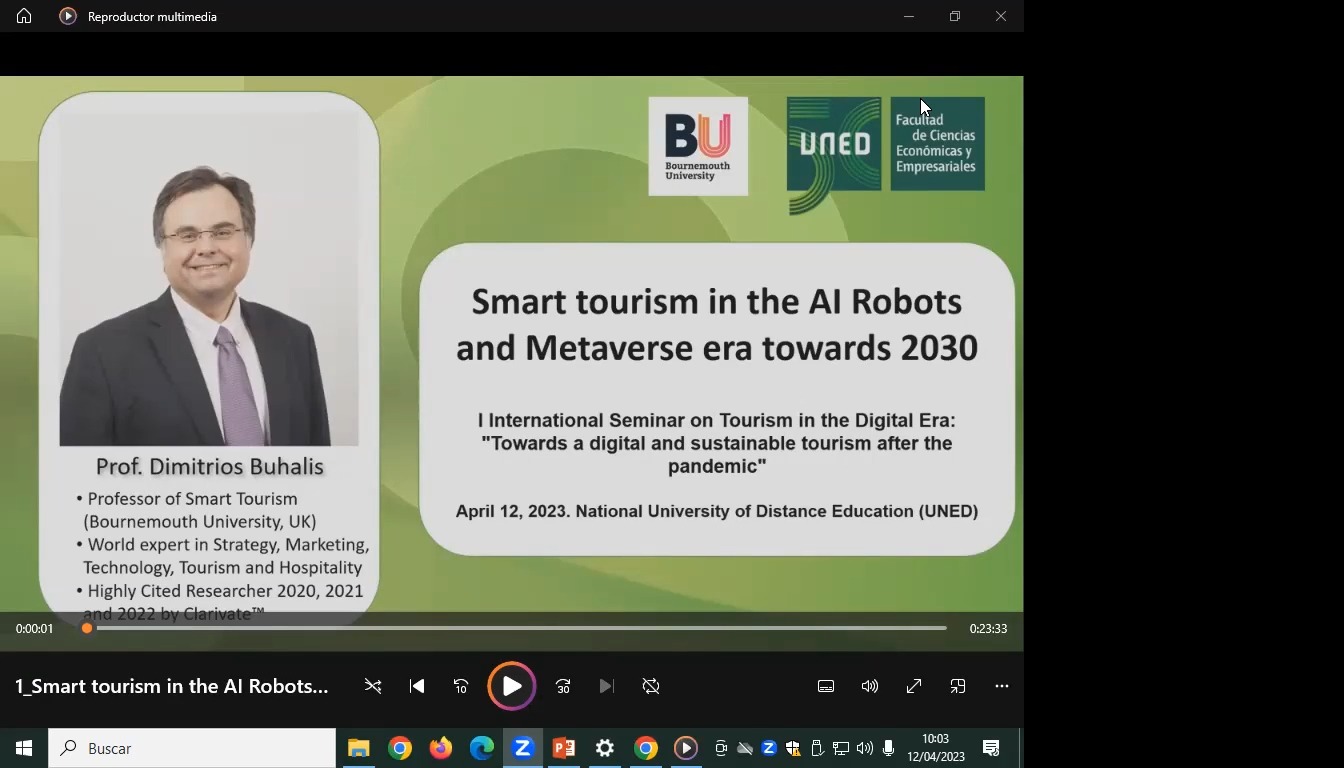Viewport: 1344px width, 768px height.
Task: Open the subtitles and captions menu
Action: tap(826, 686)
